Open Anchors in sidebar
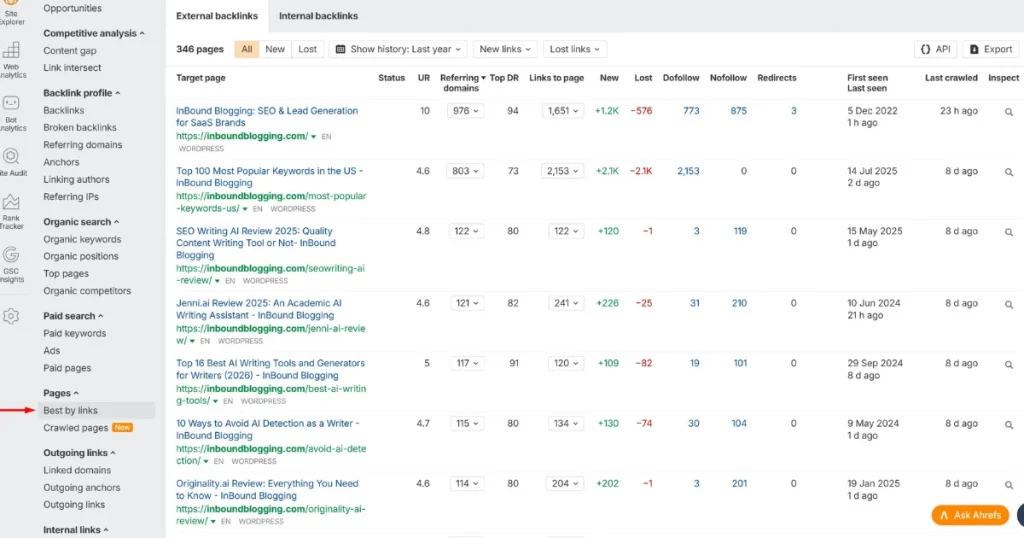The height and width of the screenshot is (538, 1024). click(61, 162)
